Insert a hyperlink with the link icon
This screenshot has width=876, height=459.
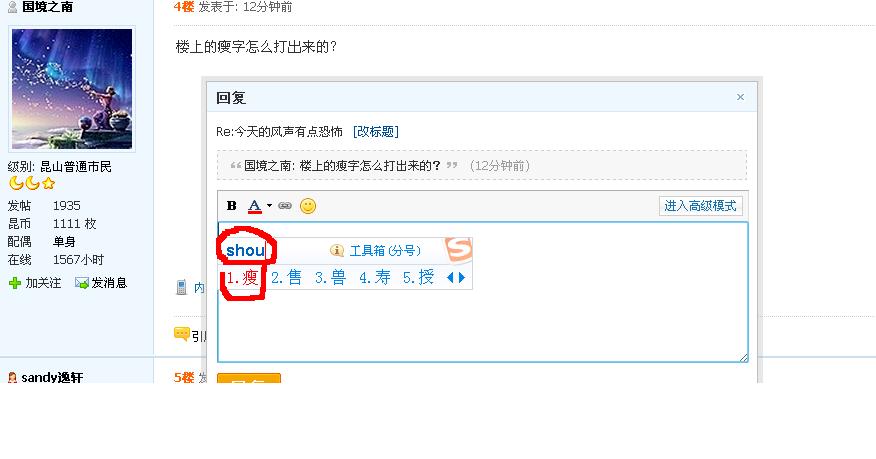click(285, 205)
